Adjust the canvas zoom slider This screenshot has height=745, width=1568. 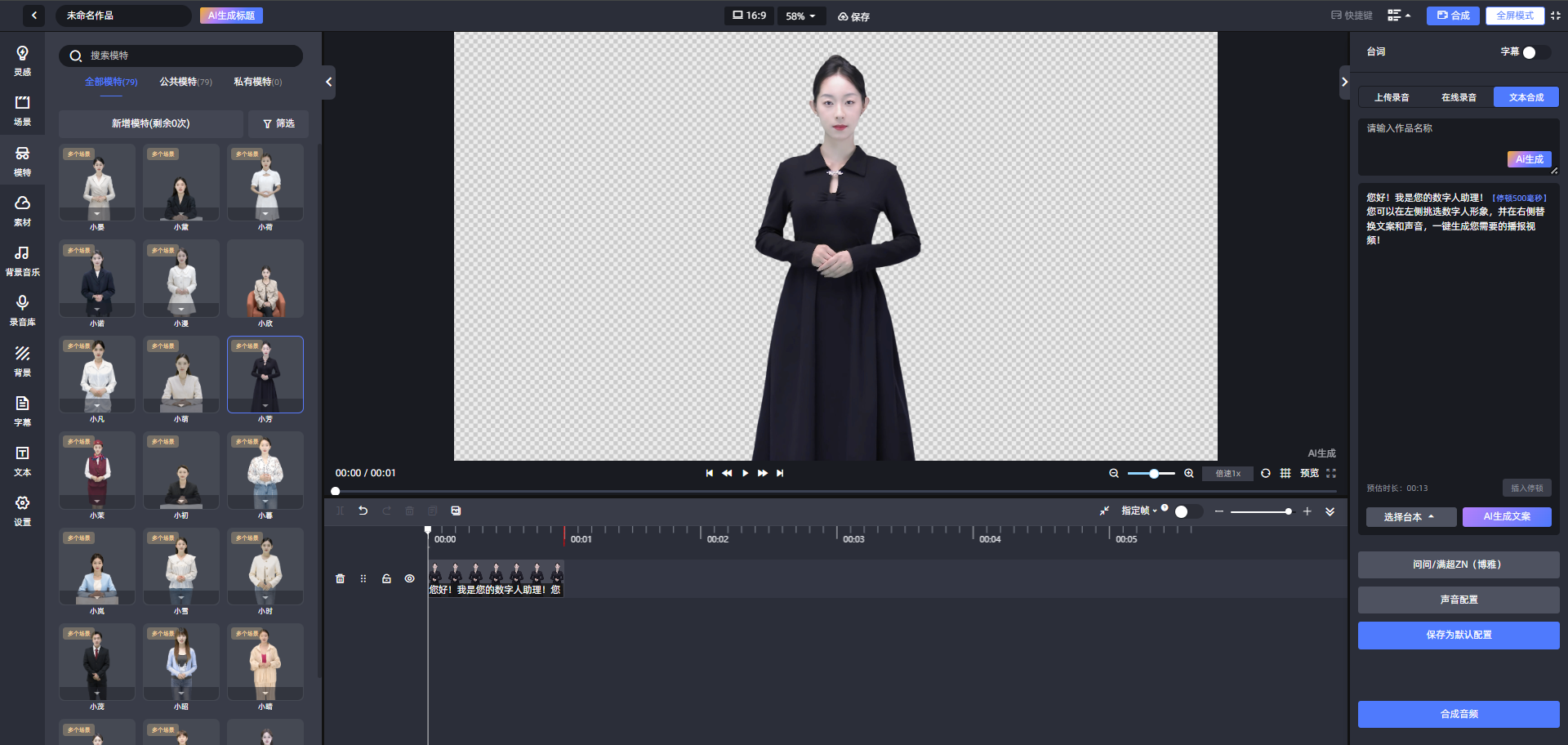pyautogui.click(x=1151, y=474)
